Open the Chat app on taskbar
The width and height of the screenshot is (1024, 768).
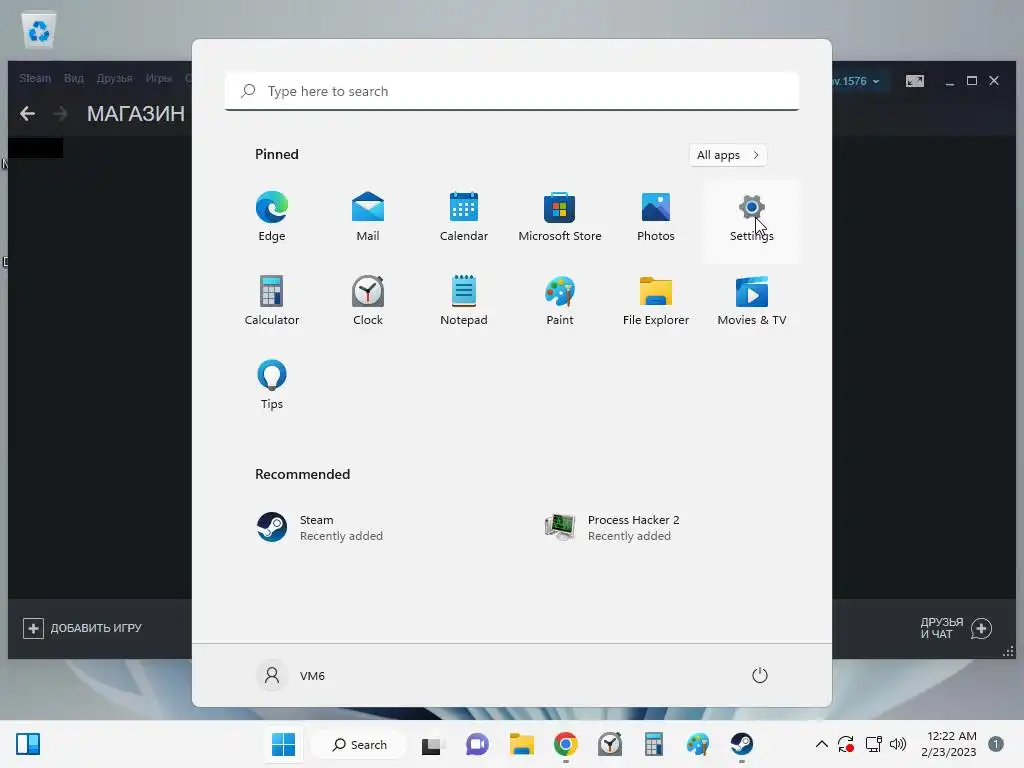(477, 744)
